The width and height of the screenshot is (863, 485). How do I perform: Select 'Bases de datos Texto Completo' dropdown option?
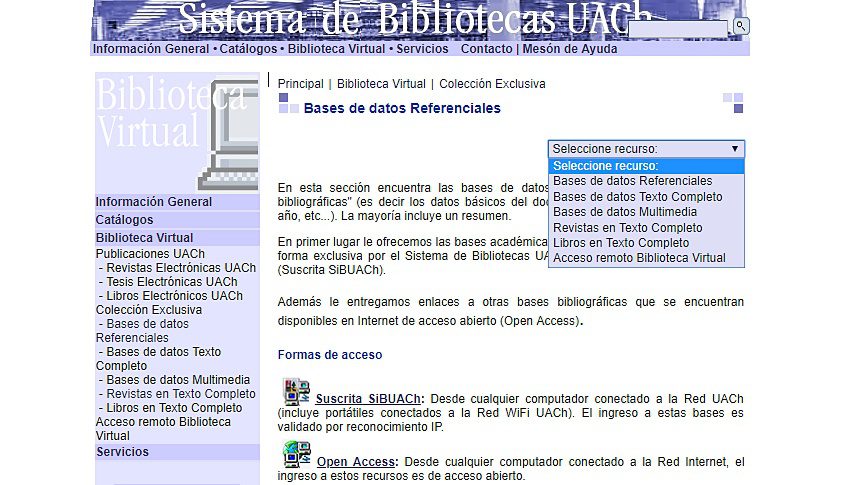[x=646, y=197]
